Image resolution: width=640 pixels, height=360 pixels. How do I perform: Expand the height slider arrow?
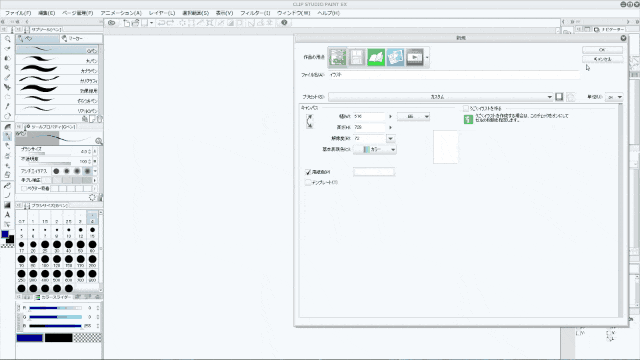[390, 127]
